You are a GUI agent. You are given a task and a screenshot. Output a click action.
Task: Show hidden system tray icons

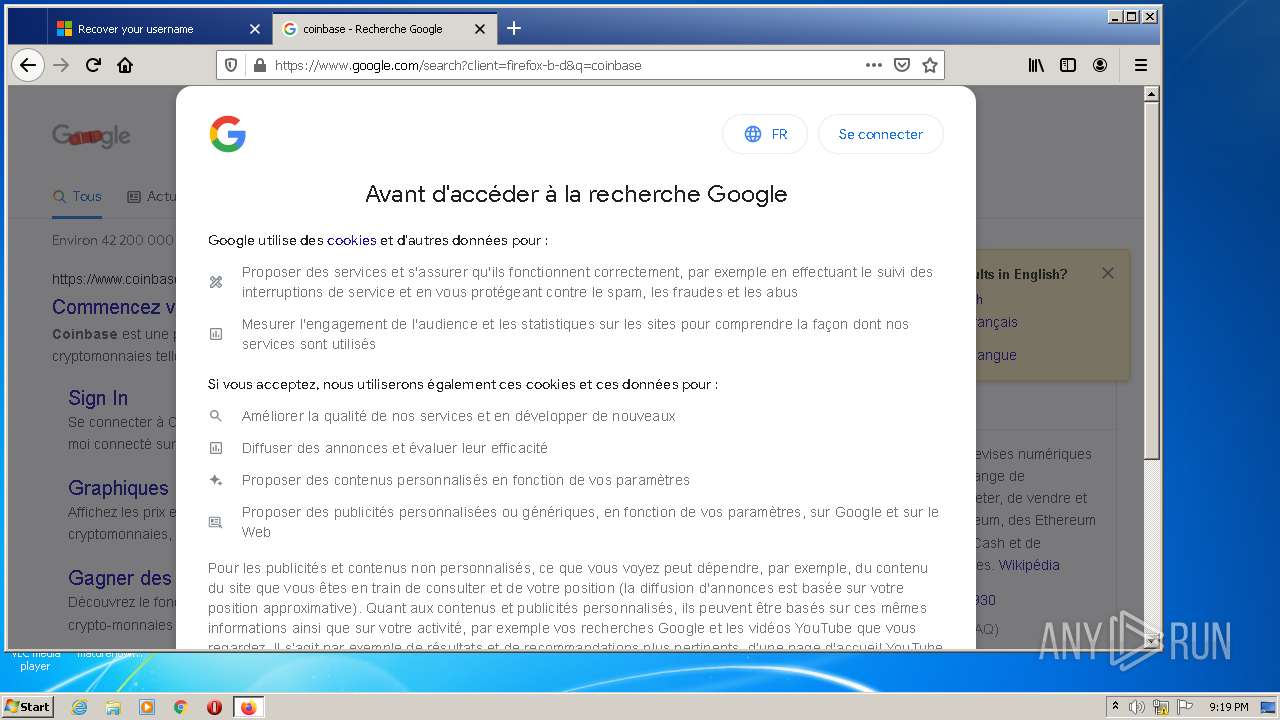[1115, 707]
